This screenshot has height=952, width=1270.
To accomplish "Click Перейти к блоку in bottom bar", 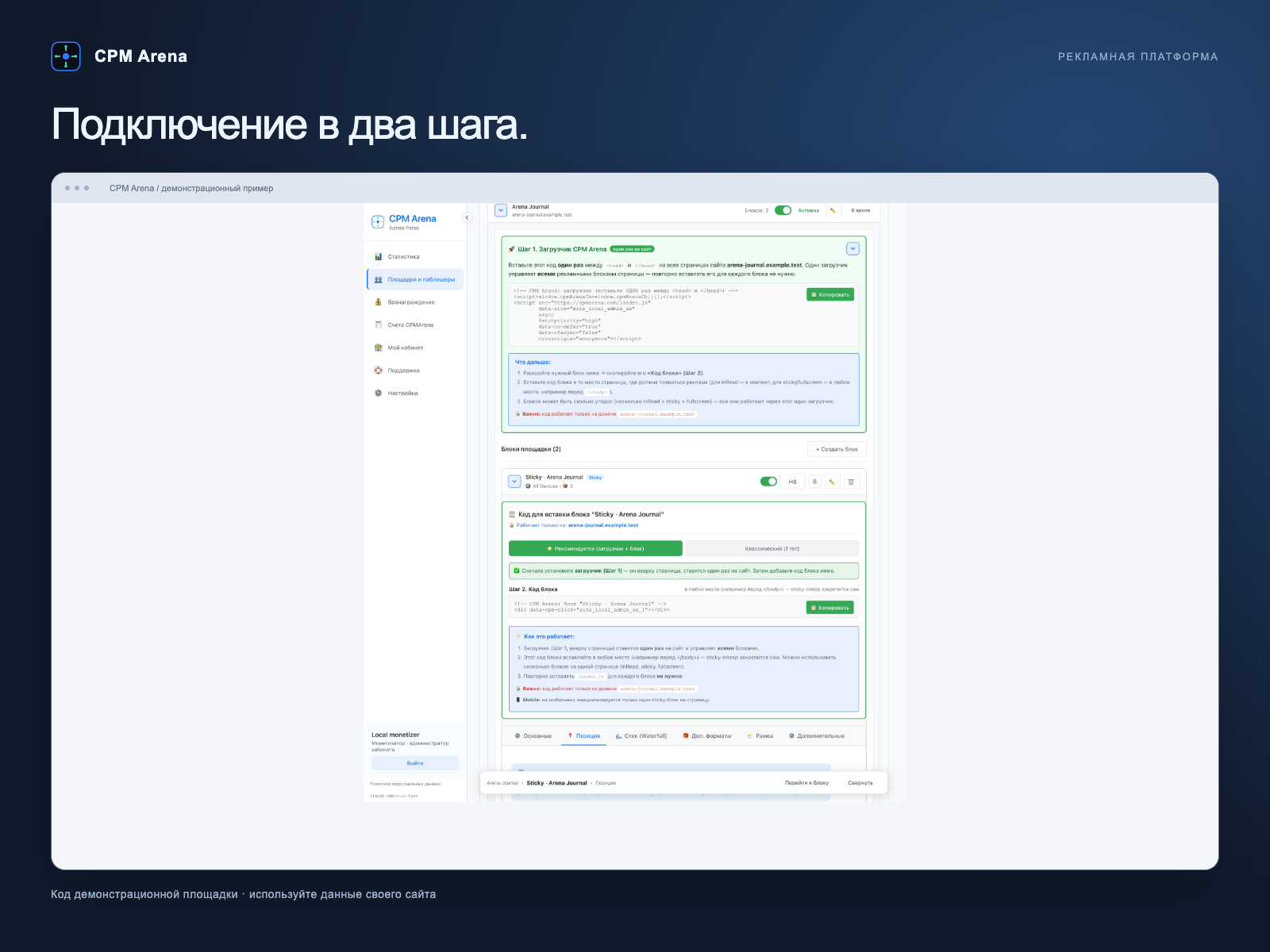I will [x=807, y=783].
